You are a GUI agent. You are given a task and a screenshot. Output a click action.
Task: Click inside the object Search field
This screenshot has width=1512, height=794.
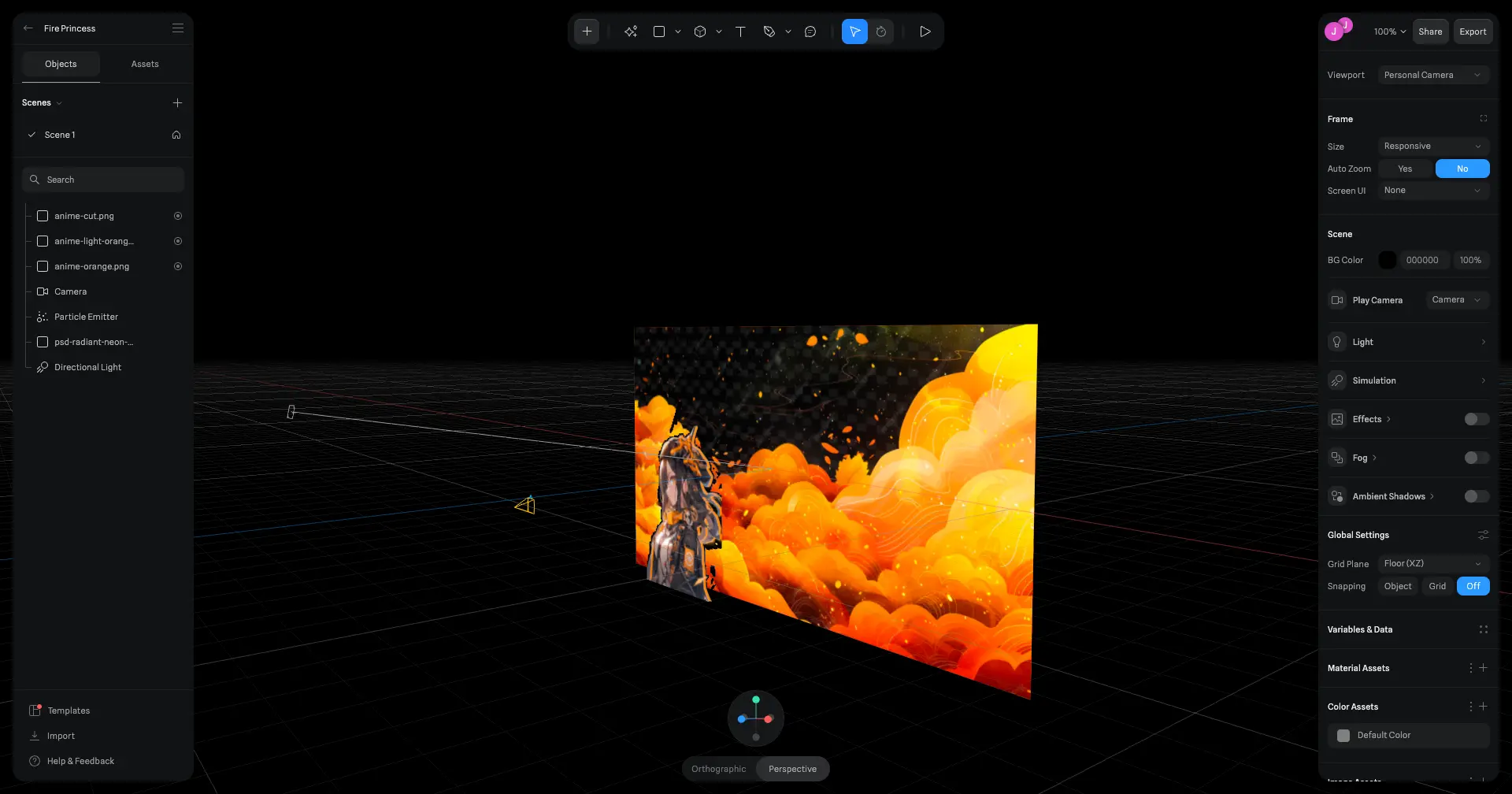click(103, 179)
